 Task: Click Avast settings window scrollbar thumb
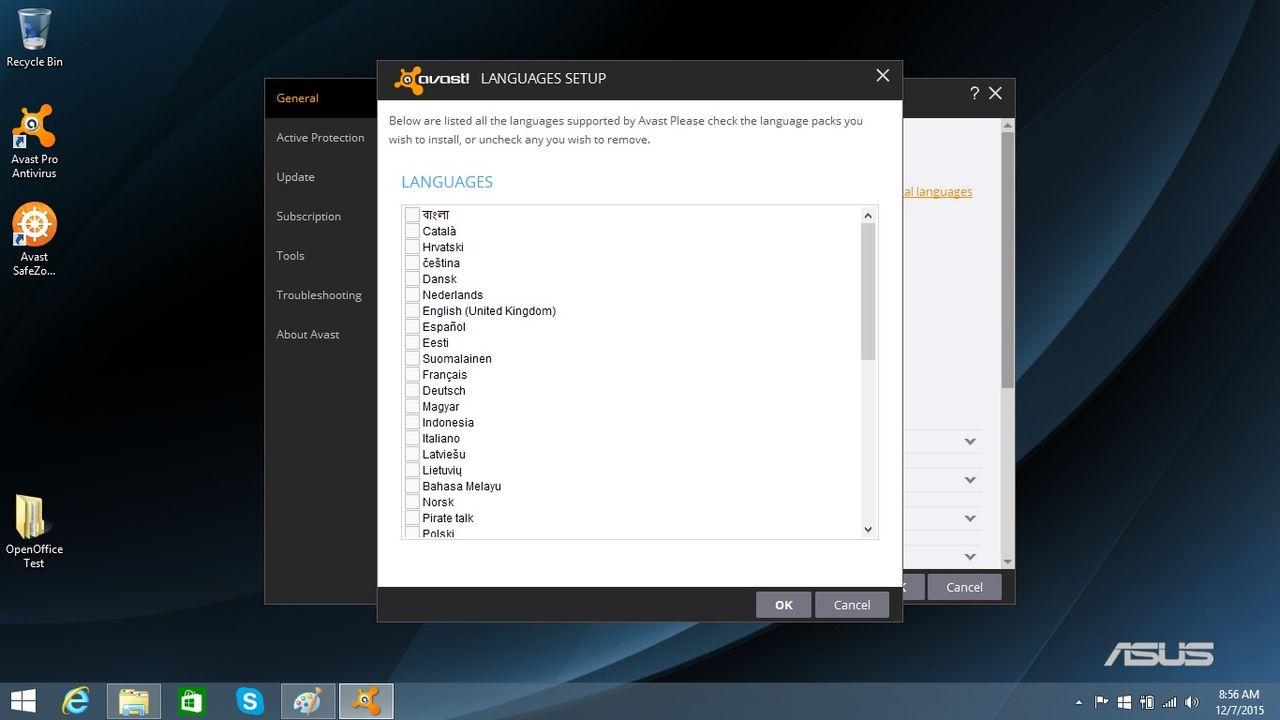tap(1008, 260)
